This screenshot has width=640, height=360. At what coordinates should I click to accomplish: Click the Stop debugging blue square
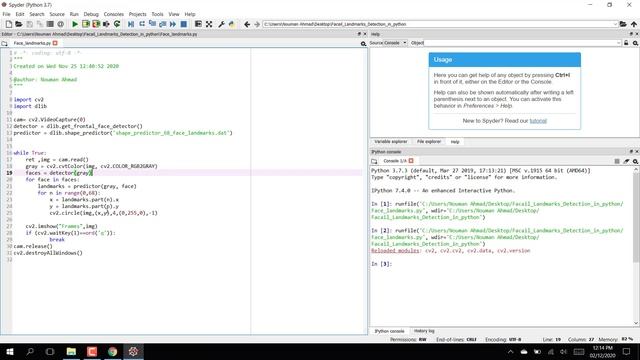[x=184, y=24]
